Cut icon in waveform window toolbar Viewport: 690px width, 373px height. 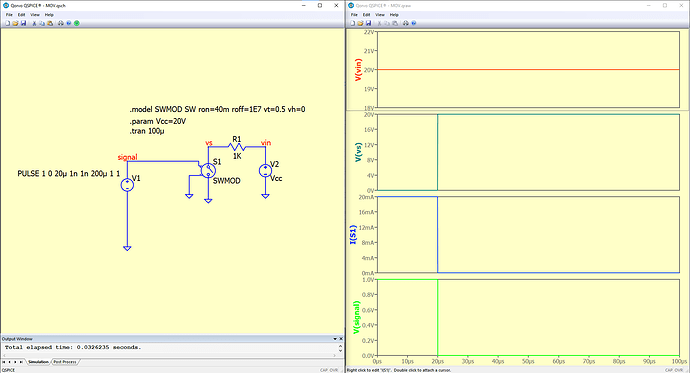pos(379,23)
